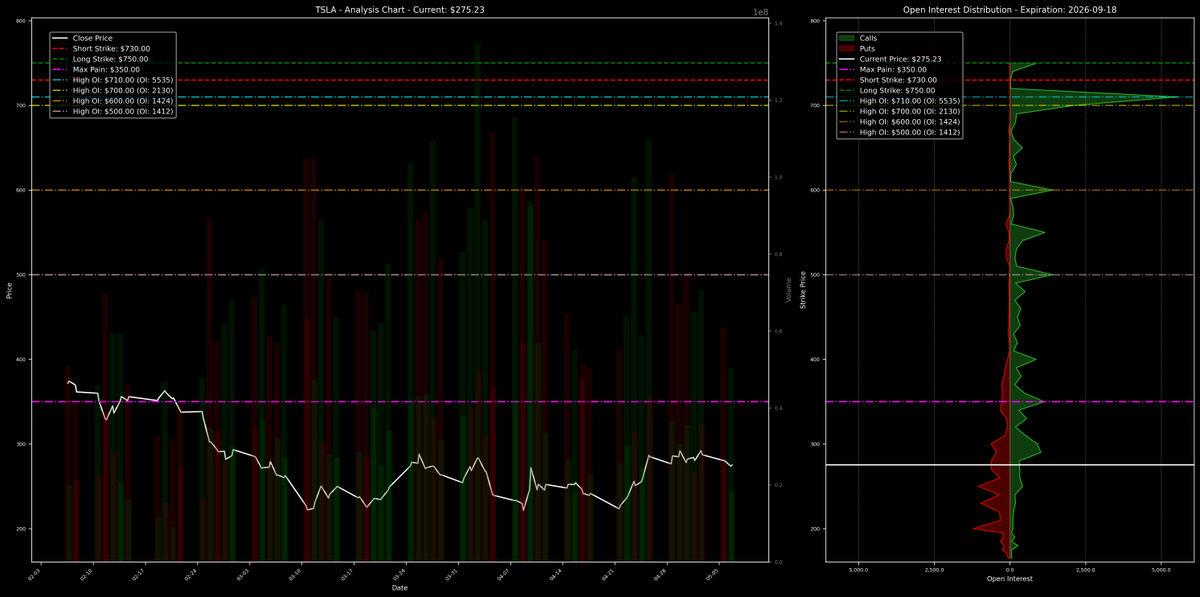Click the 03-17 date tick label

click(348, 573)
